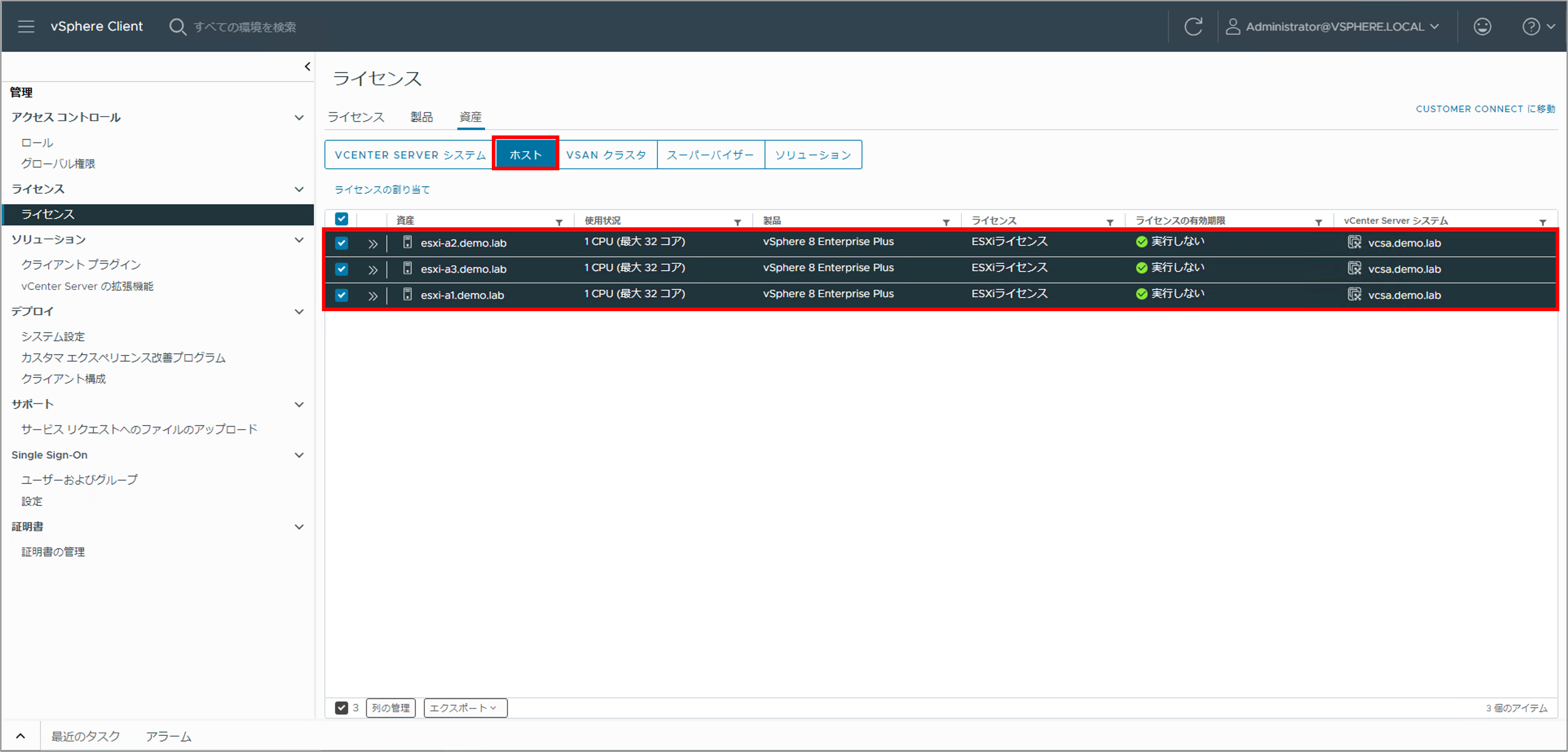Click vCenter icon in esxi-a1 row
This screenshot has width=1568, height=752.
pyautogui.click(x=1354, y=294)
